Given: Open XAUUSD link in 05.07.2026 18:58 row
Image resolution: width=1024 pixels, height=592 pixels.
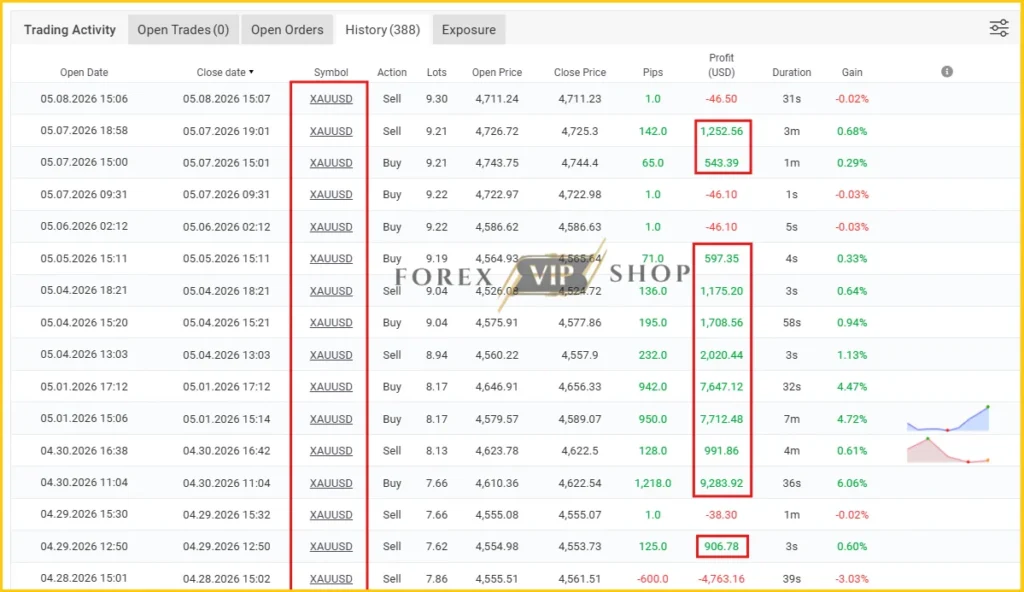Looking at the screenshot, I should point(331,131).
